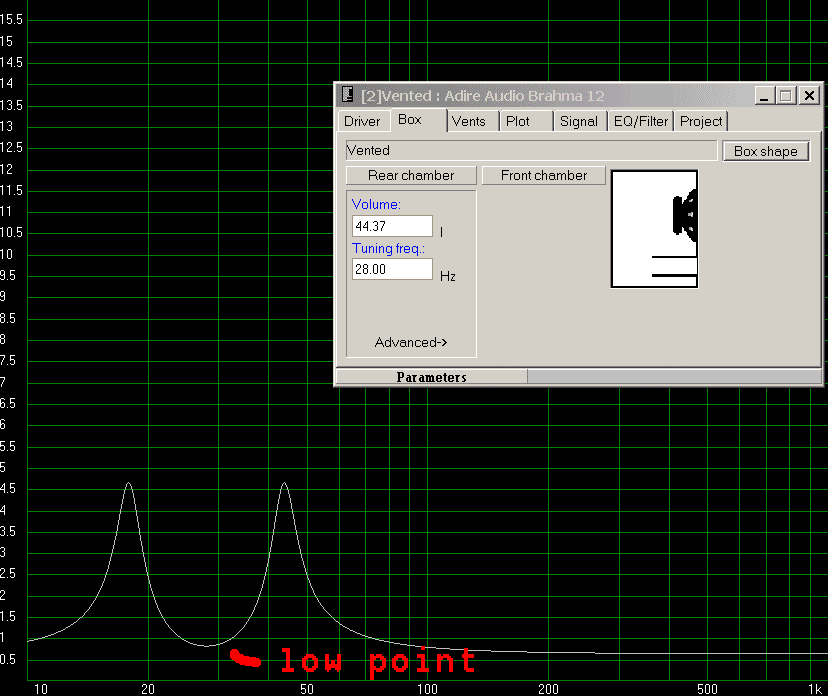Open the Plot tab
The width and height of the screenshot is (828, 696).
point(526,121)
